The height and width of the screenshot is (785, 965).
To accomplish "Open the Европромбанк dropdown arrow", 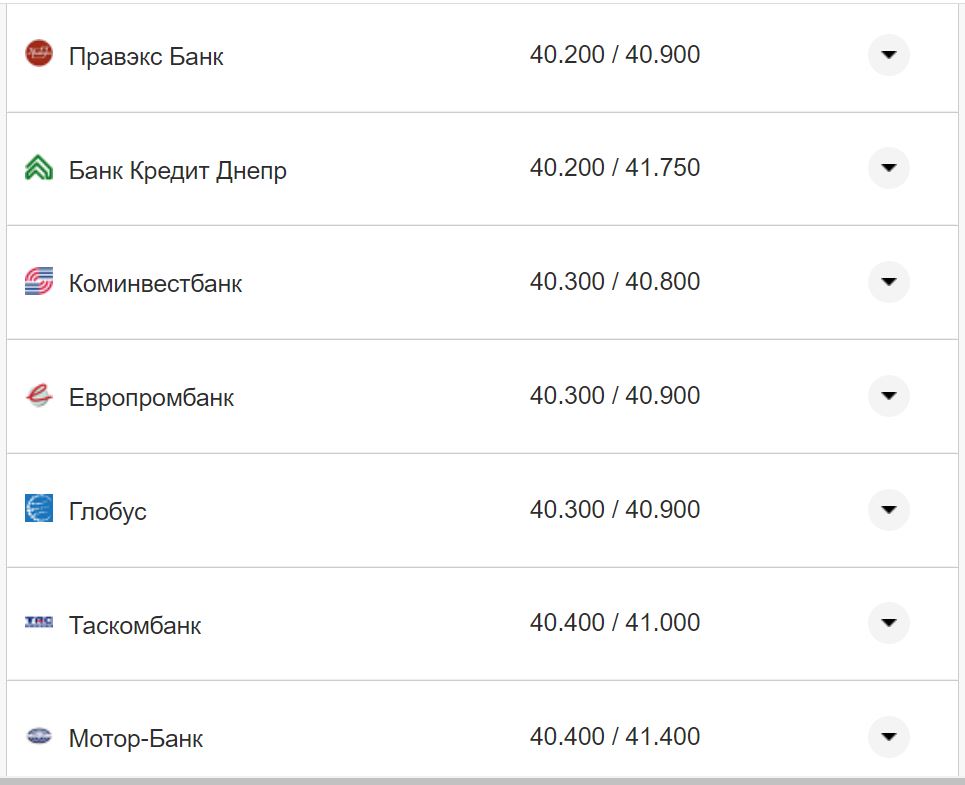I will [x=888, y=395].
